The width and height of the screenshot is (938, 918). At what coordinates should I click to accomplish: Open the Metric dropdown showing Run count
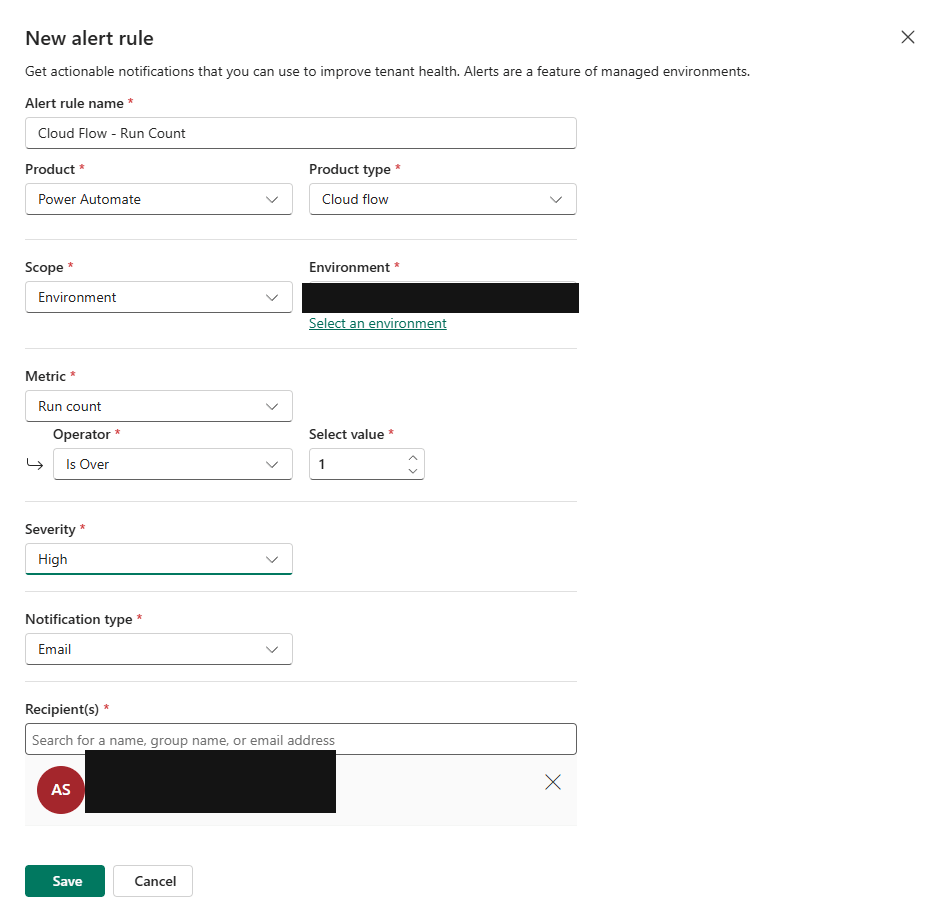coord(159,406)
